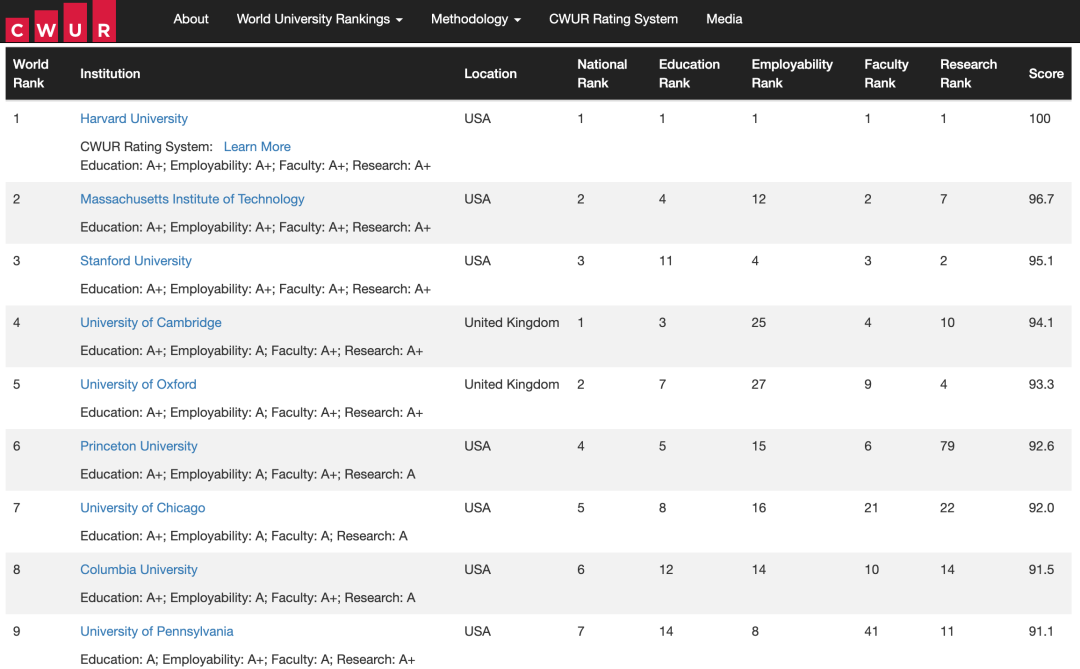Click Oxford's employability rank 27
The image size is (1080, 669).
coord(758,384)
